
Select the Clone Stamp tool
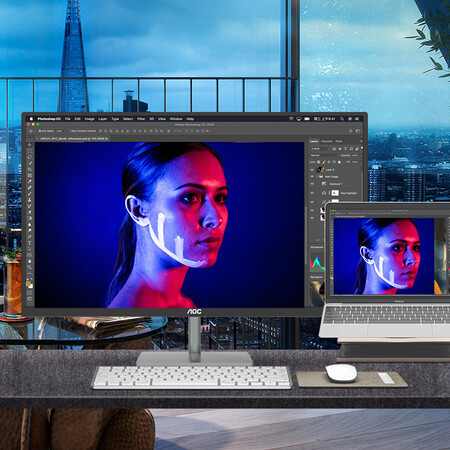30,200
